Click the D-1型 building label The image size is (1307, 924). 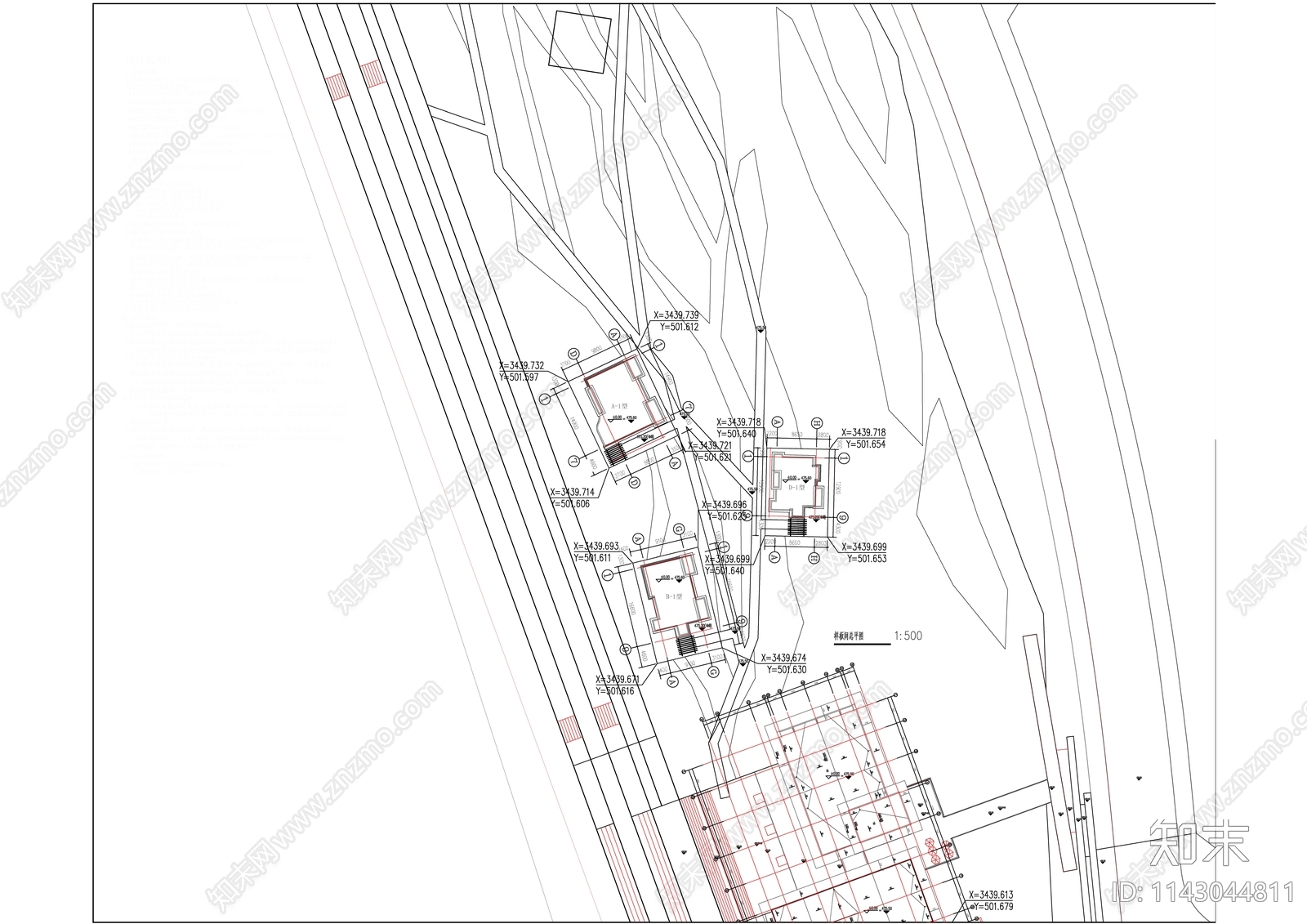coord(796,488)
